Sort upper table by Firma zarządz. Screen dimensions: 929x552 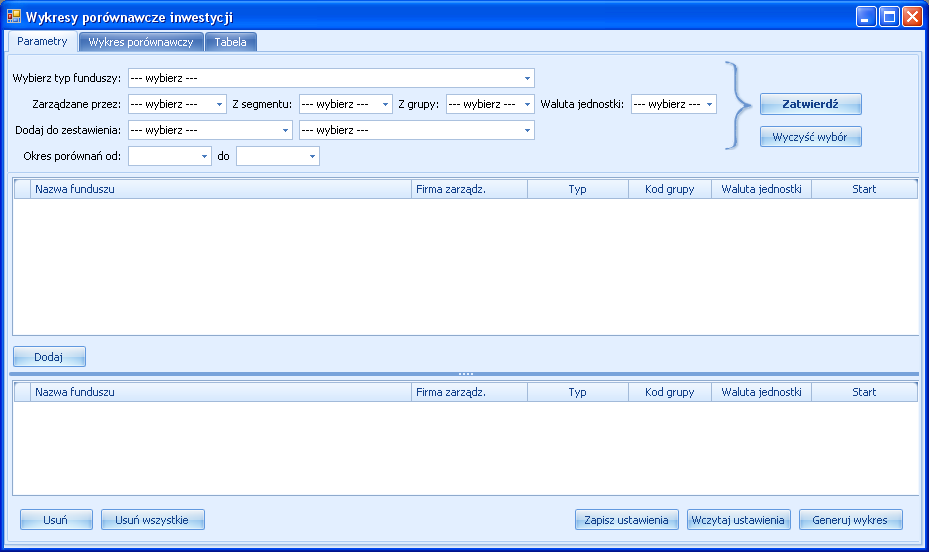[x=469, y=190]
